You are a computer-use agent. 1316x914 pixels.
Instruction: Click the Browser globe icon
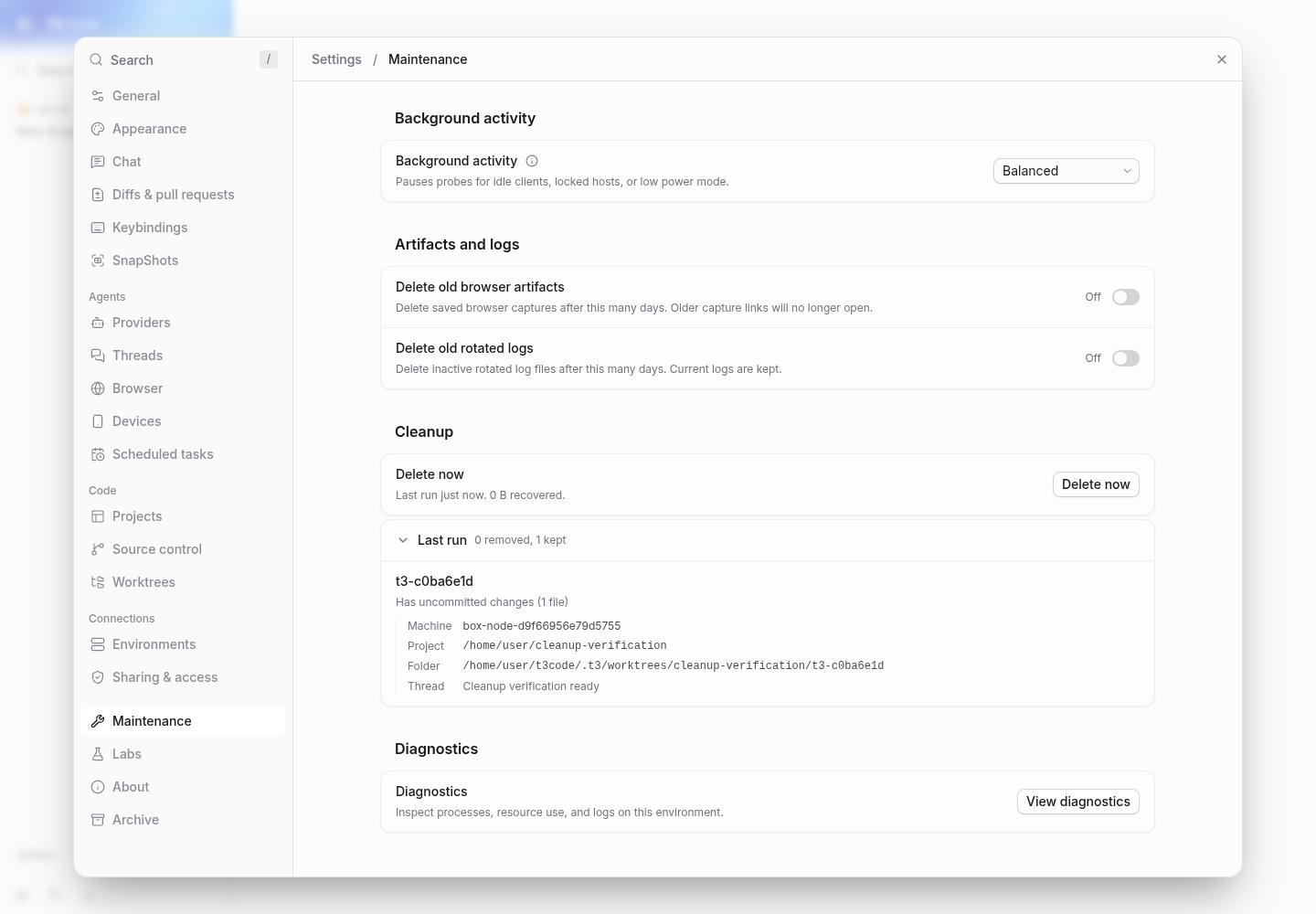click(98, 388)
